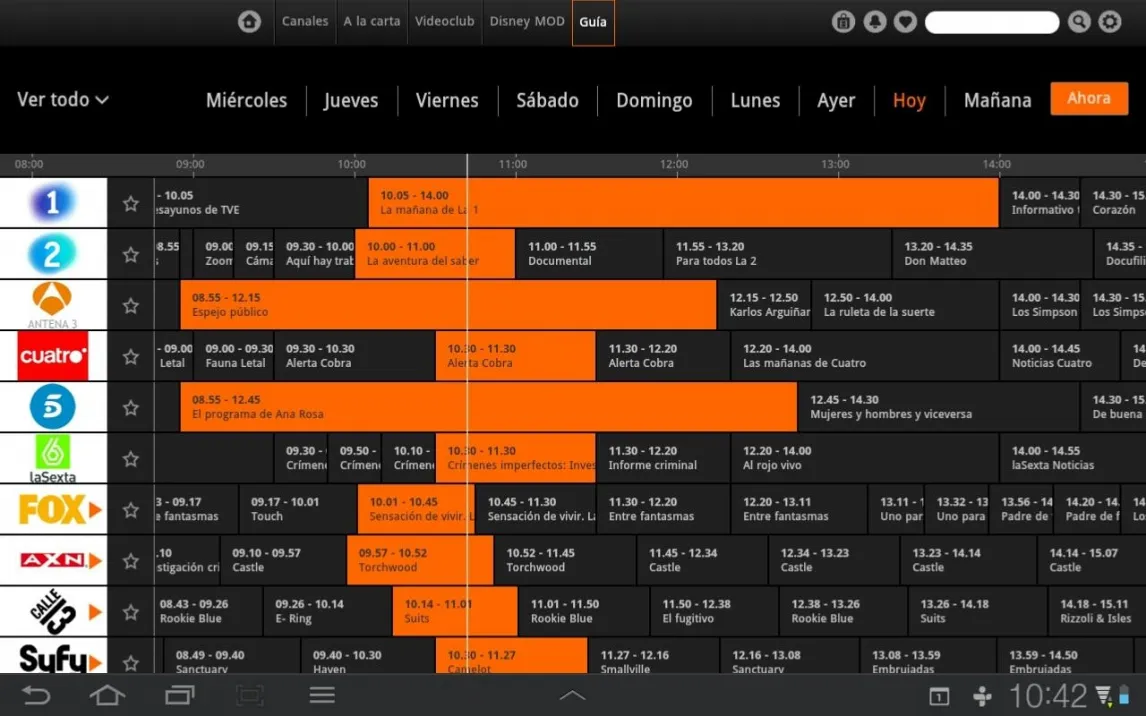
Task: Open the shopping bag purchases icon
Action: pos(843,22)
